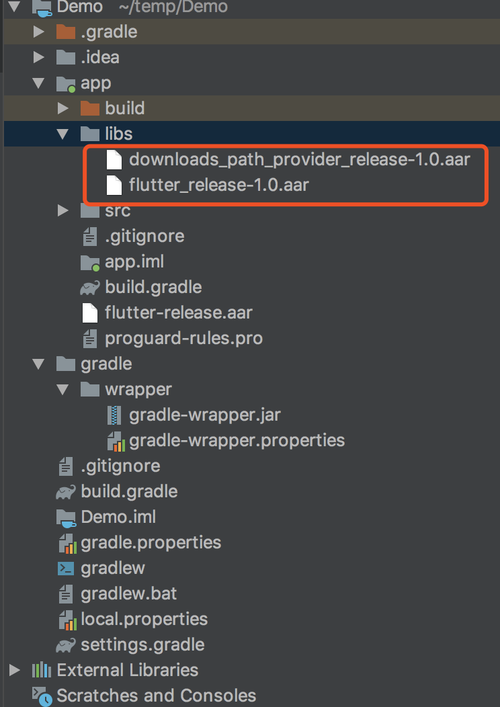
Task: Expand the External Libraries node arrow
Action: point(14,670)
